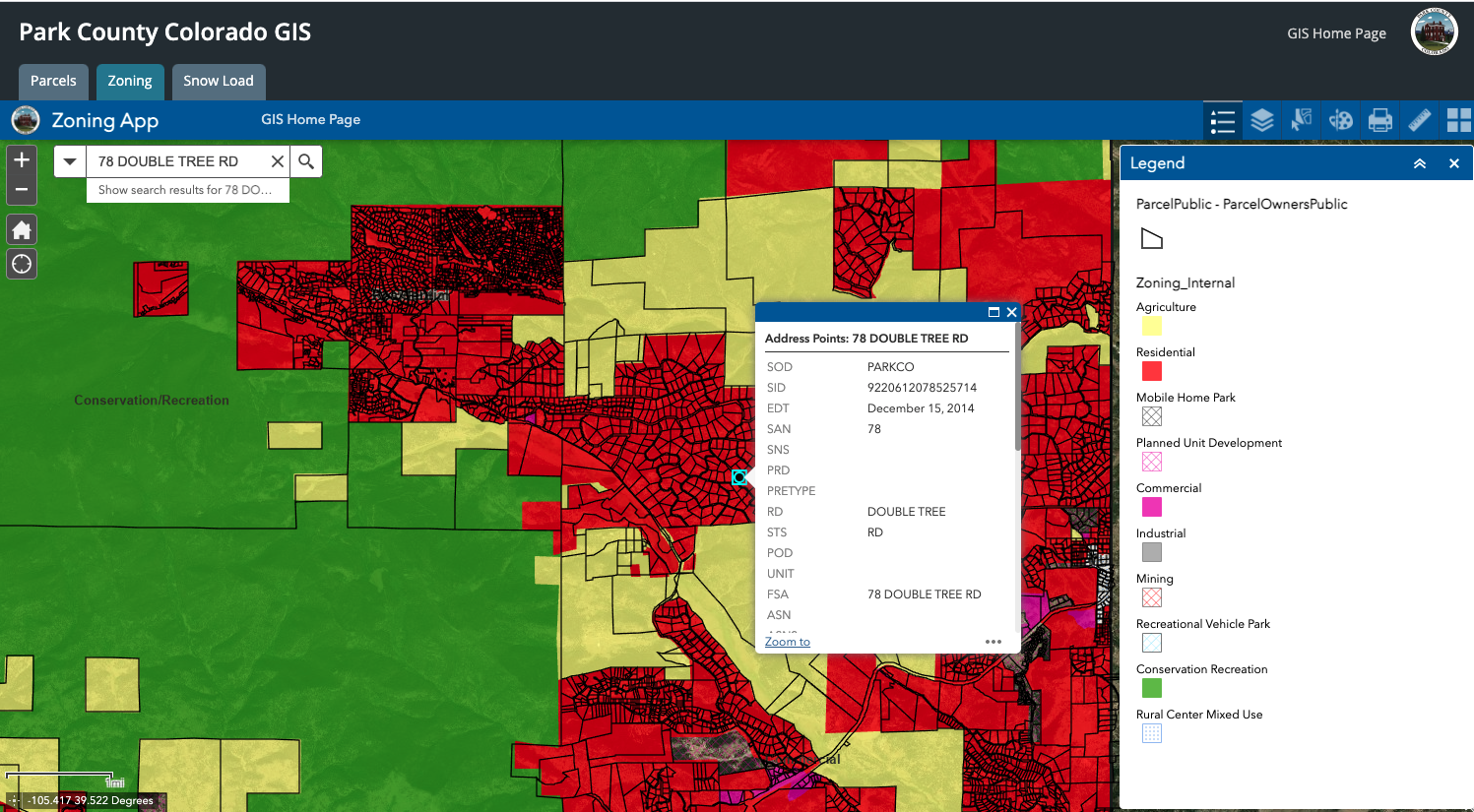Zoom in on the map
1474x812 pixels.
coord(22,159)
